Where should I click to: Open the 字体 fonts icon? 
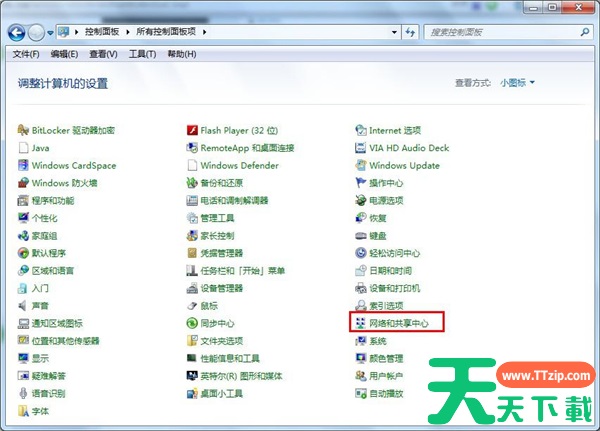coord(23,411)
